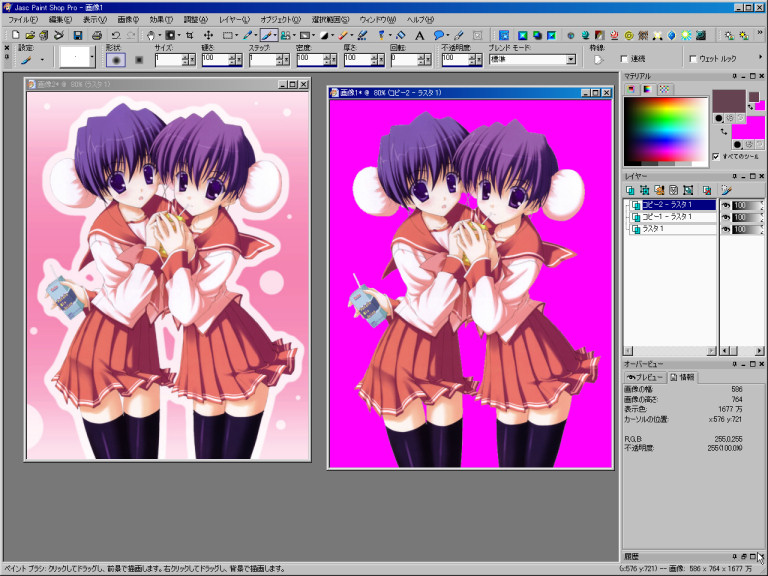Open the 選択範囲(S) menu
Viewport: 768px width, 576px height.
click(x=330, y=20)
